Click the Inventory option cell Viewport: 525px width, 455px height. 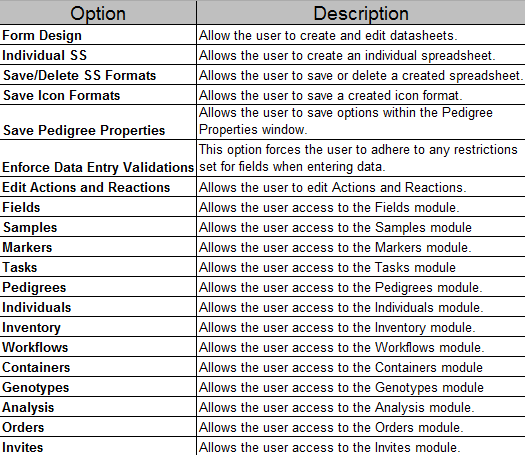pos(98,327)
